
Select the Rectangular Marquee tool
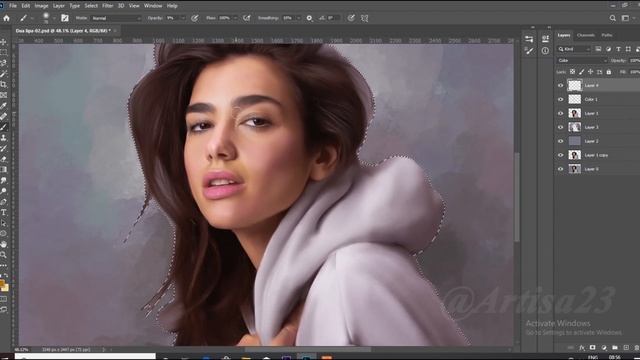[4, 53]
